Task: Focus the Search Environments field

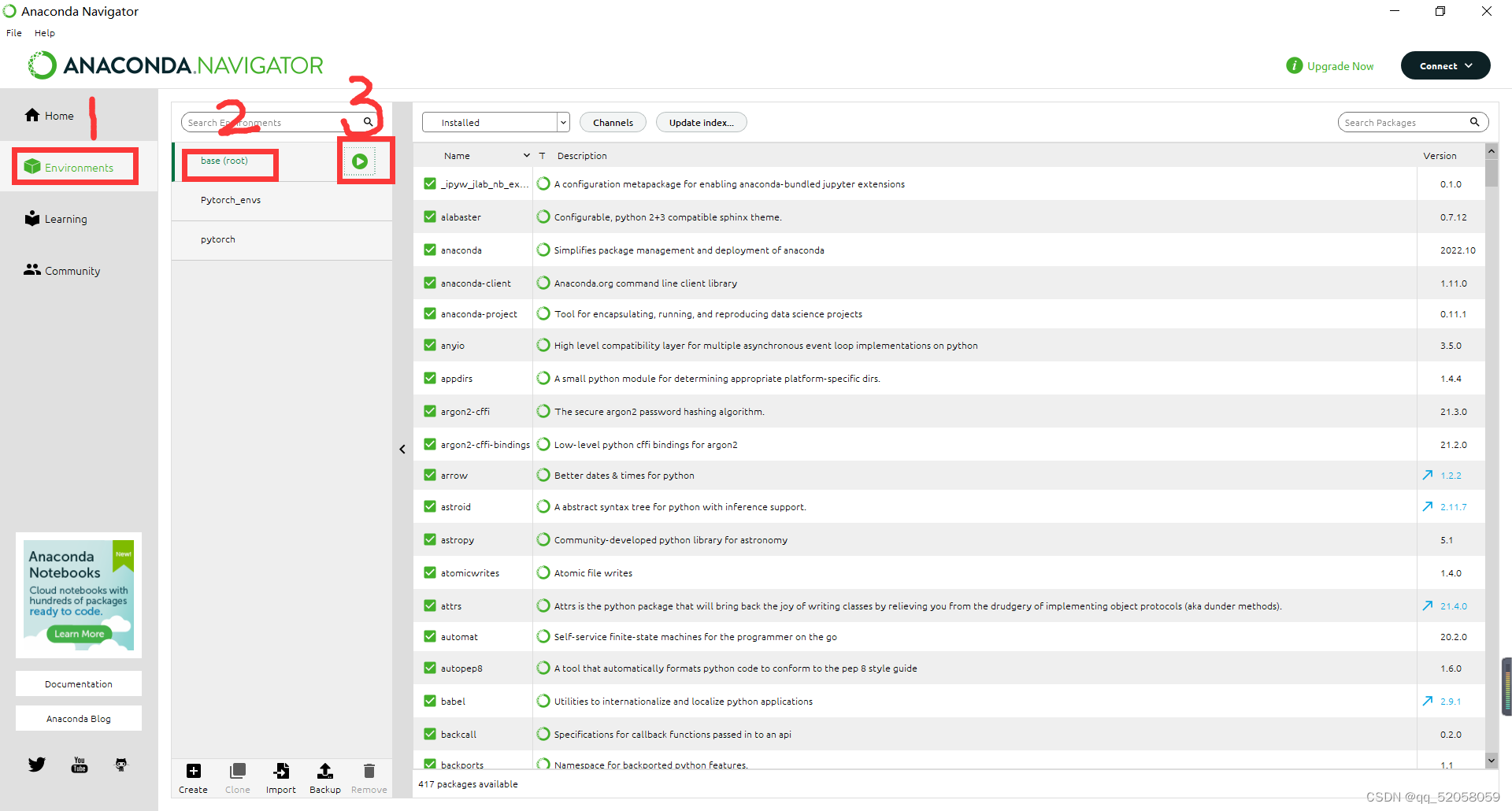Action: pyautogui.click(x=270, y=122)
